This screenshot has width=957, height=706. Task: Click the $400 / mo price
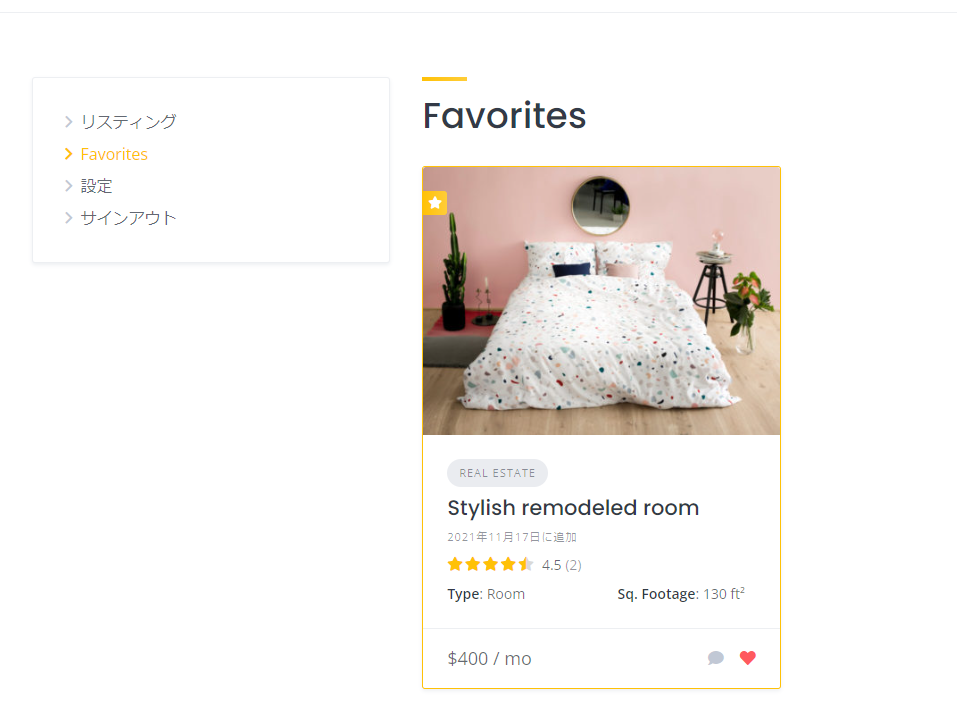click(490, 659)
